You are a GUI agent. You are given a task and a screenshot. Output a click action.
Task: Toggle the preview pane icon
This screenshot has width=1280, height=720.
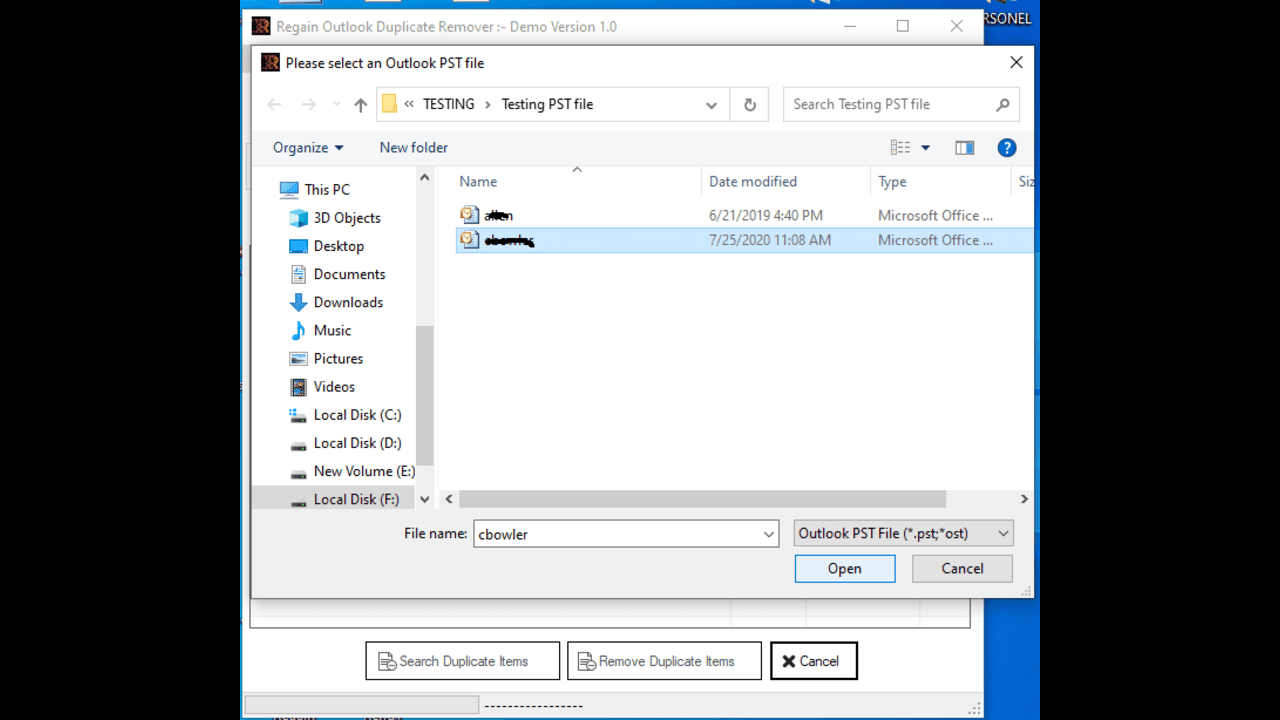click(964, 147)
